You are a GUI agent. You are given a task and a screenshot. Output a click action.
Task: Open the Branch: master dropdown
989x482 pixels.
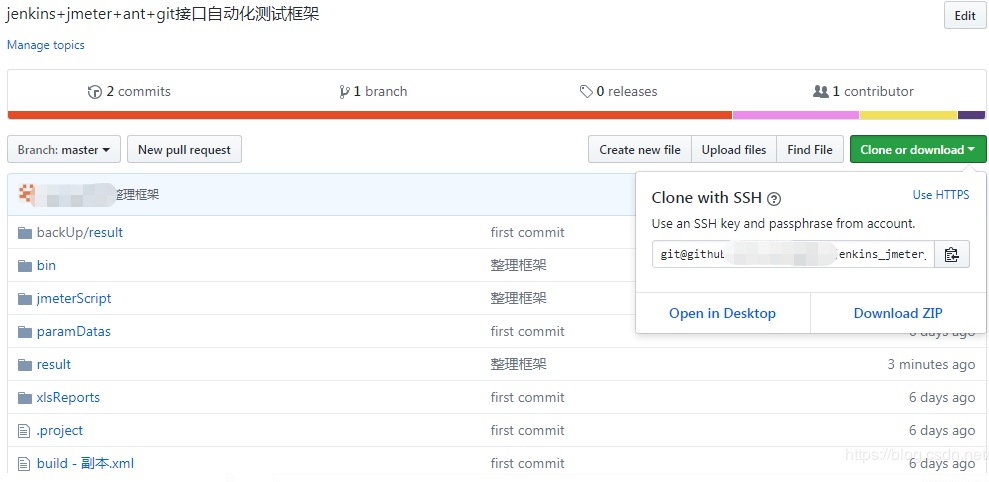(64, 150)
